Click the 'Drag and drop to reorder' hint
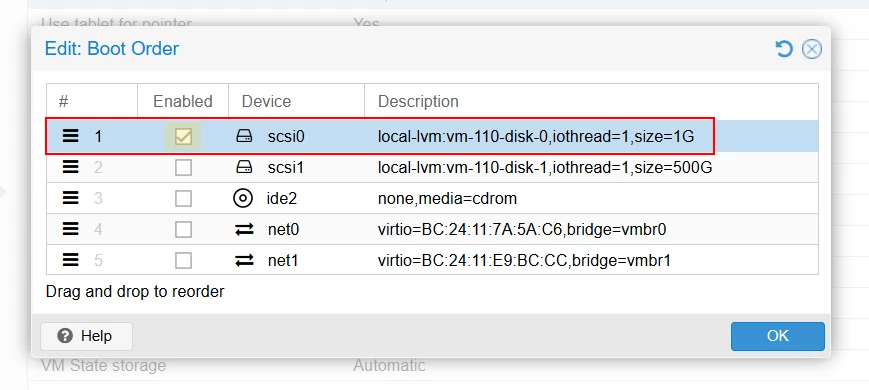This screenshot has height=390, width=869. point(135,291)
